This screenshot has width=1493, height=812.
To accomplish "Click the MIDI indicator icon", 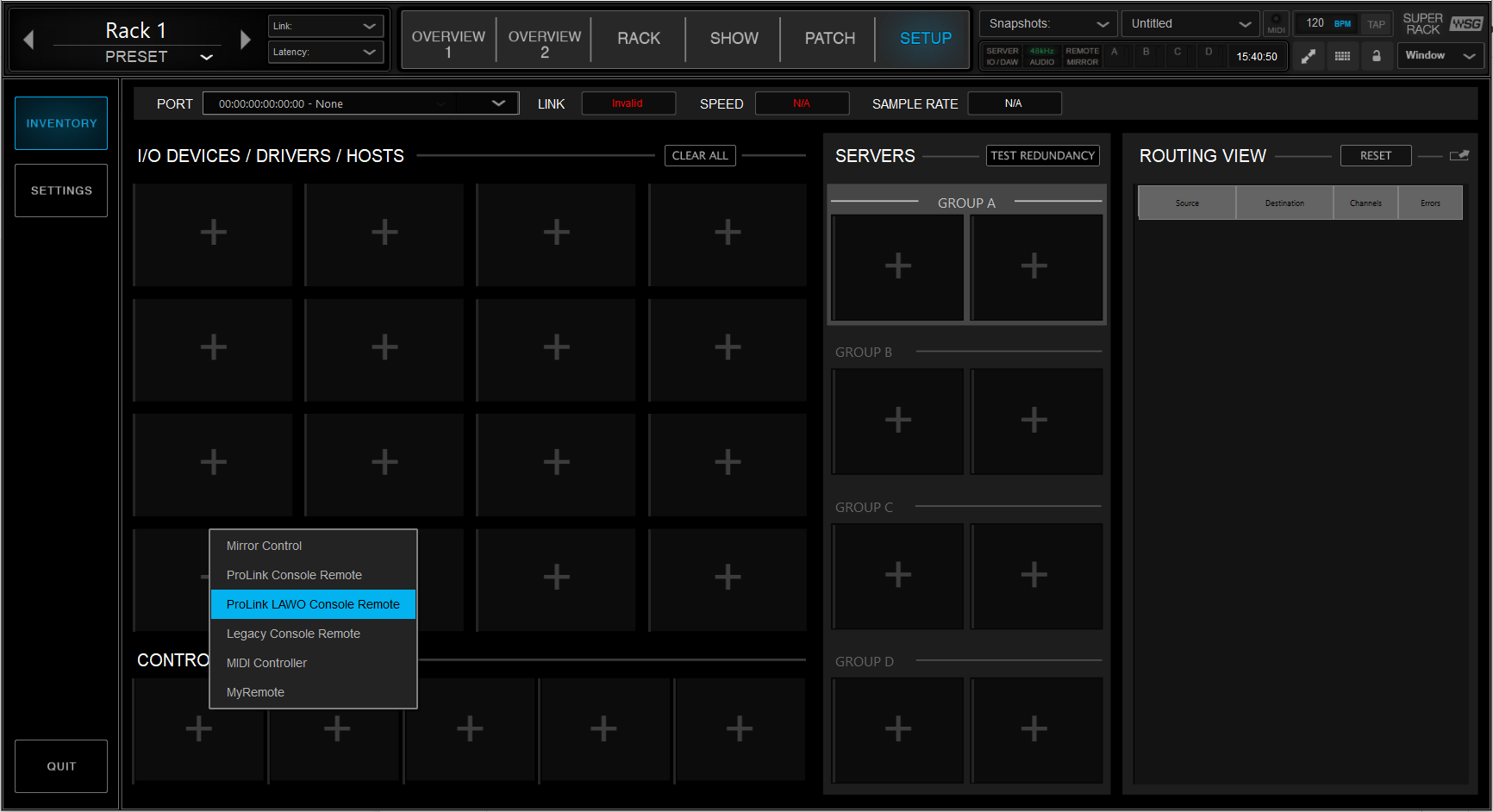I will pyautogui.click(x=1277, y=24).
